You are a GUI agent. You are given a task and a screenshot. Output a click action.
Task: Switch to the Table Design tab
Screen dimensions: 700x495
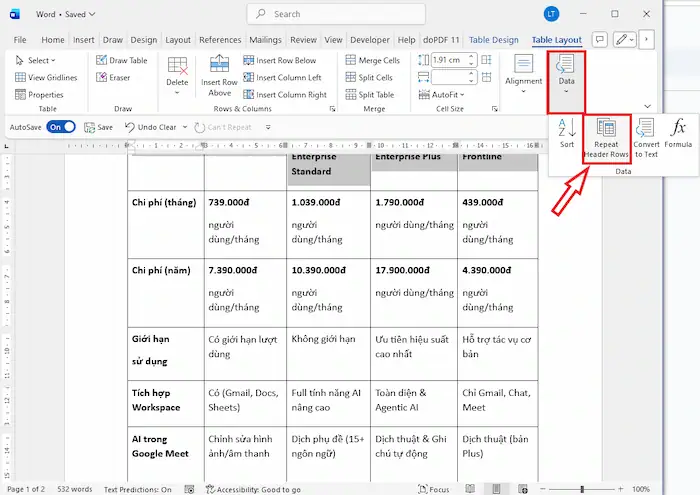493,40
